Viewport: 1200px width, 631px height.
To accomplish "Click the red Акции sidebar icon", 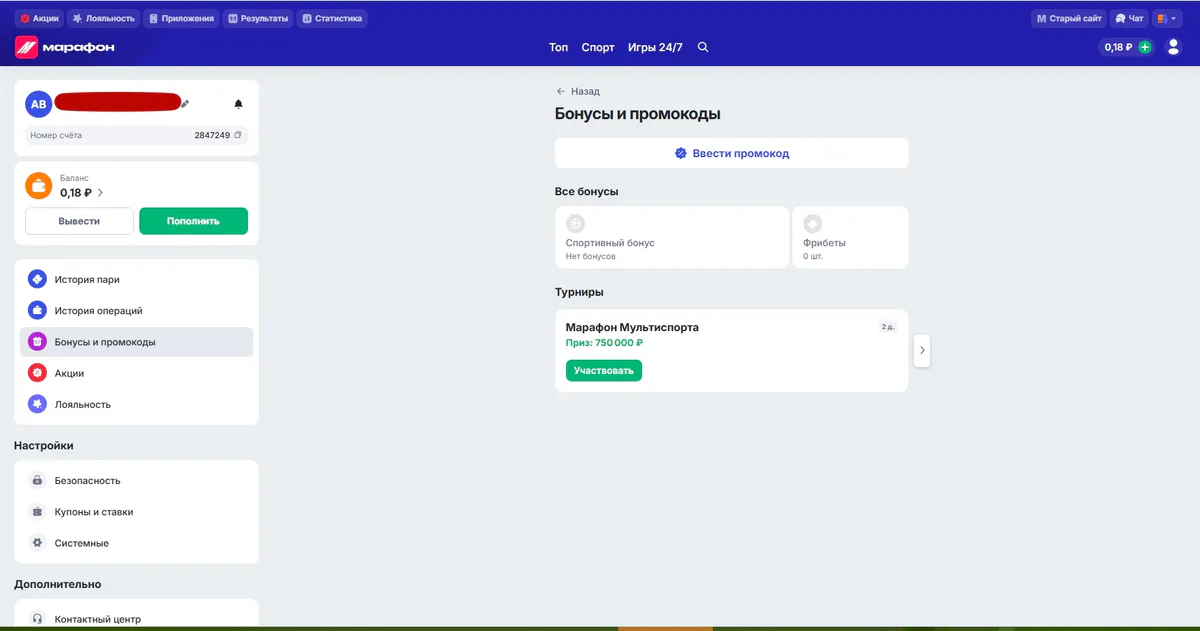I will [x=37, y=373].
